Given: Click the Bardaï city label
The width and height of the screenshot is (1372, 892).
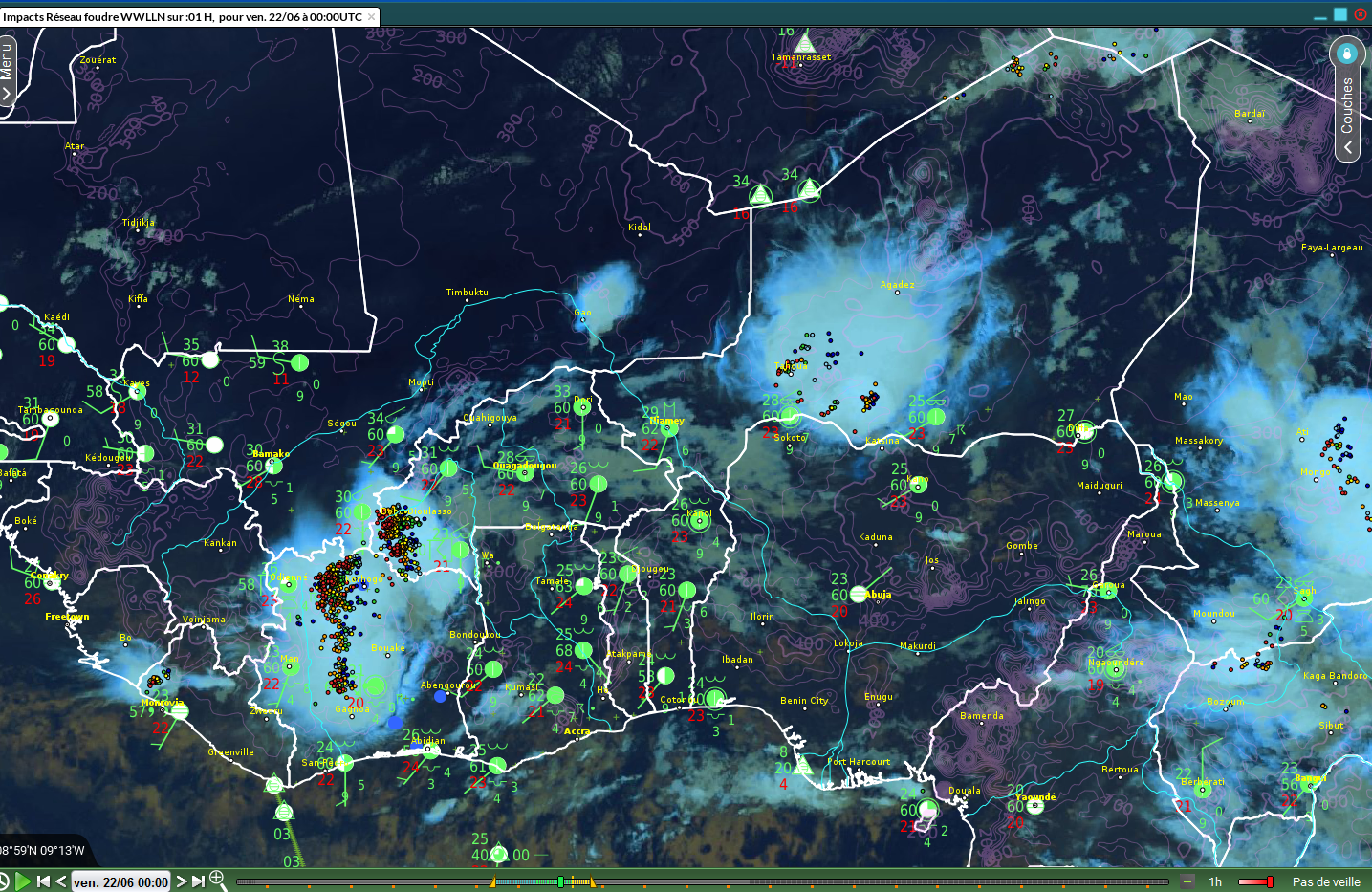Looking at the screenshot, I should (x=1249, y=114).
